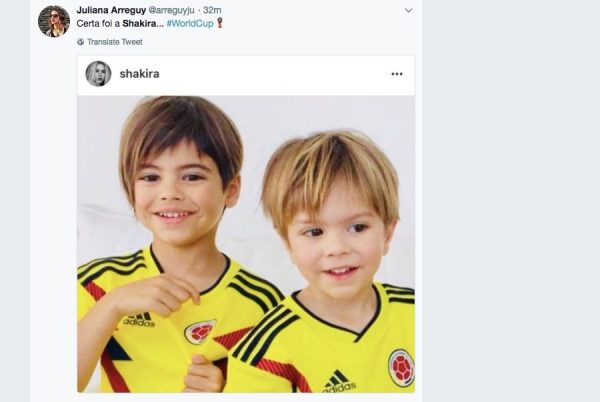The height and width of the screenshot is (402, 600).
Task: Open Juliana Arreguy's profile picture
Action: (54, 21)
